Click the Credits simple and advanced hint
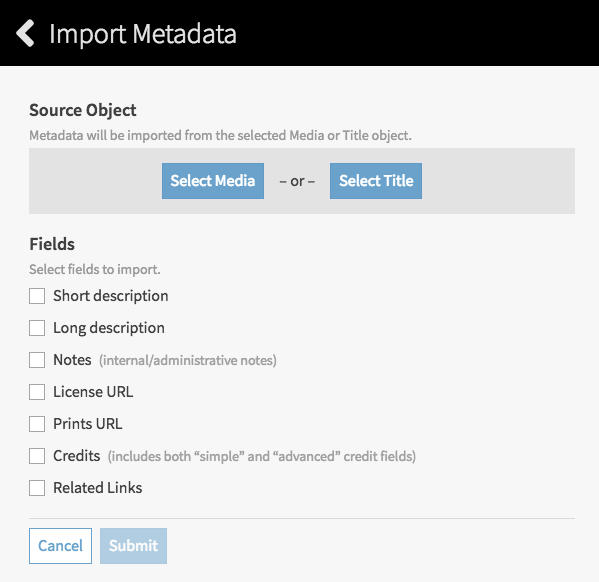This screenshot has width=599, height=582. 262,456
